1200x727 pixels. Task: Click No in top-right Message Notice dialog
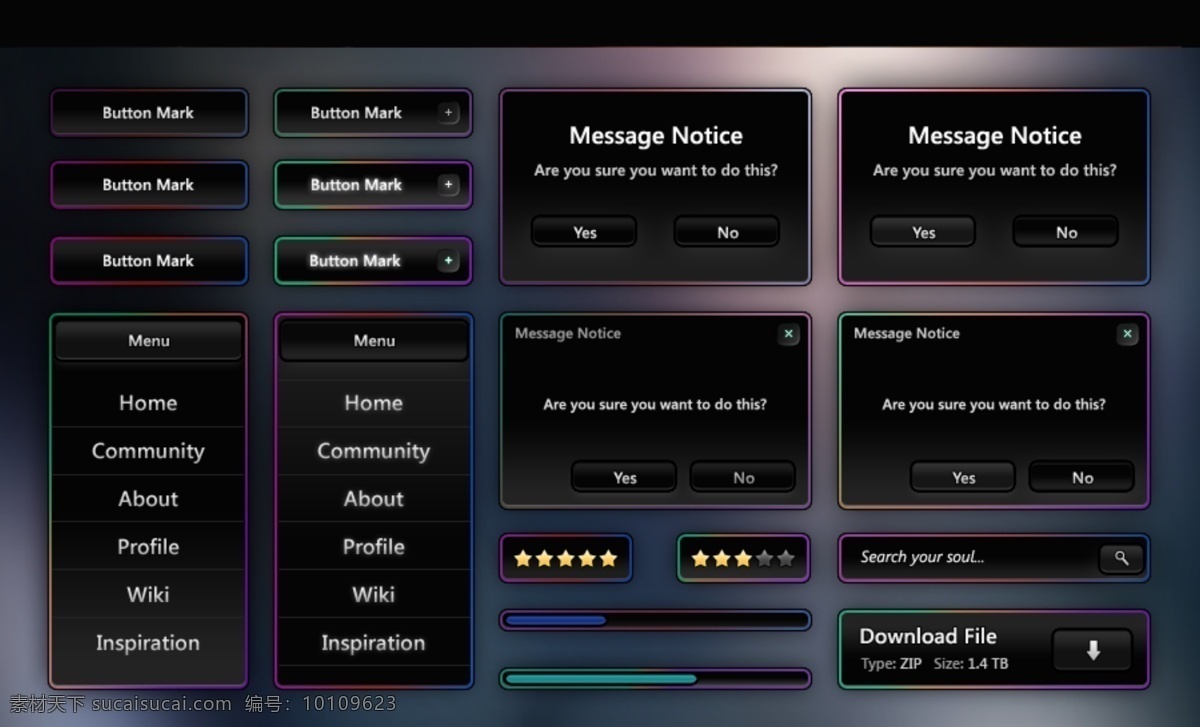tap(1066, 232)
